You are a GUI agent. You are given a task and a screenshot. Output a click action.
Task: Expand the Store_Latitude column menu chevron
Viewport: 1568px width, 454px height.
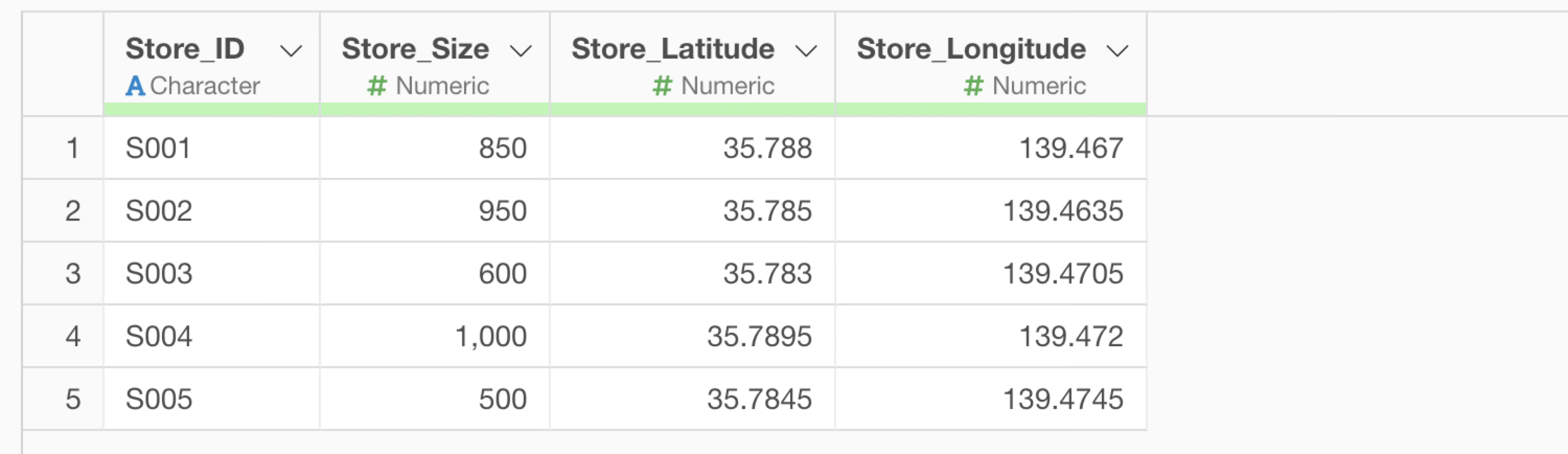[x=806, y=51]
